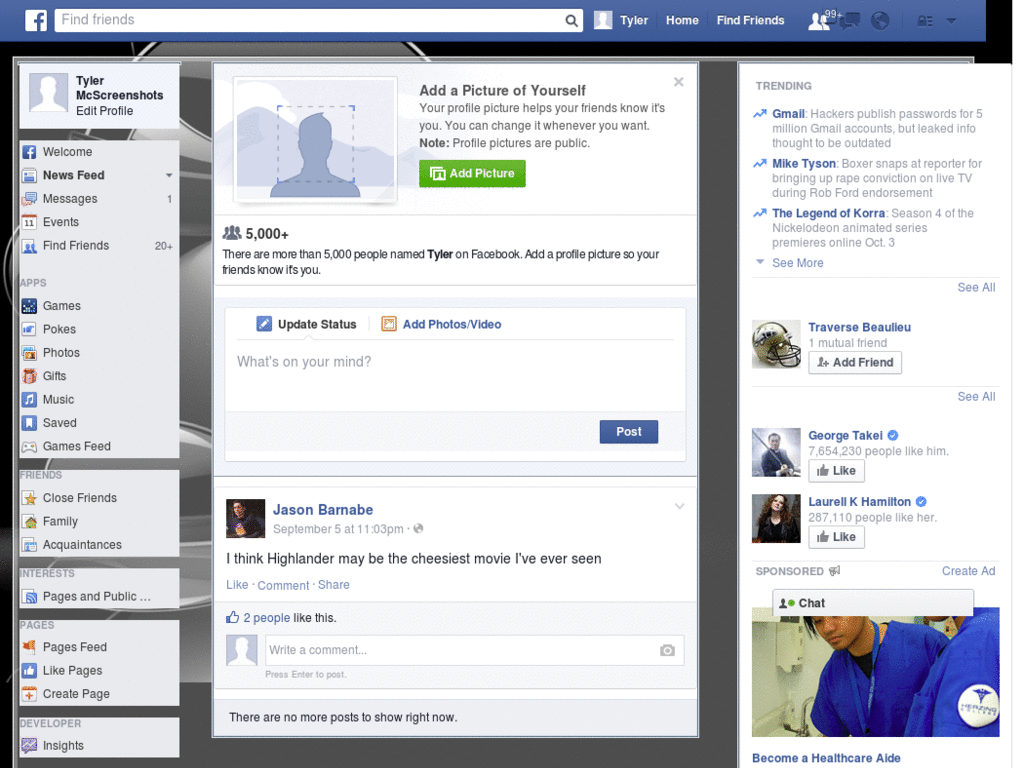Open the friend requests icon in the top bar
The image size is (1024, 768).
point(817,20)
